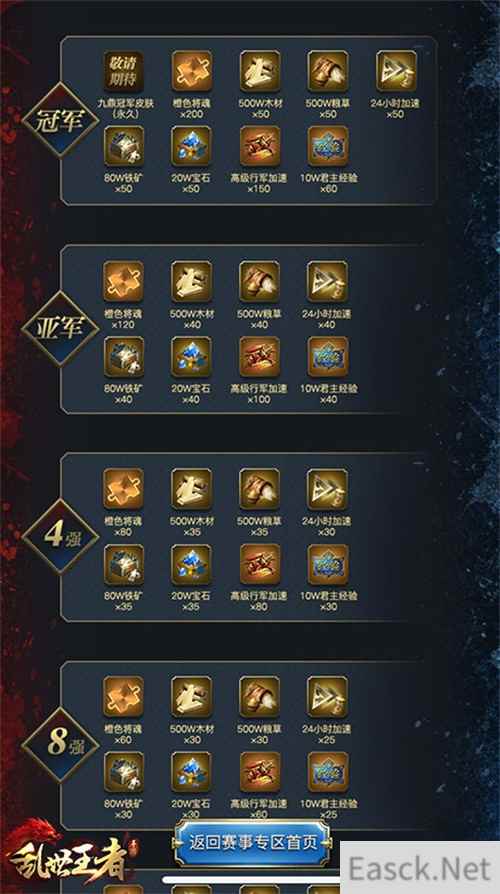Click 橙色将魂 ×120 icon in 亚军 rewards
The height and width of the screenshot is (894, 500).
[124, 282]
